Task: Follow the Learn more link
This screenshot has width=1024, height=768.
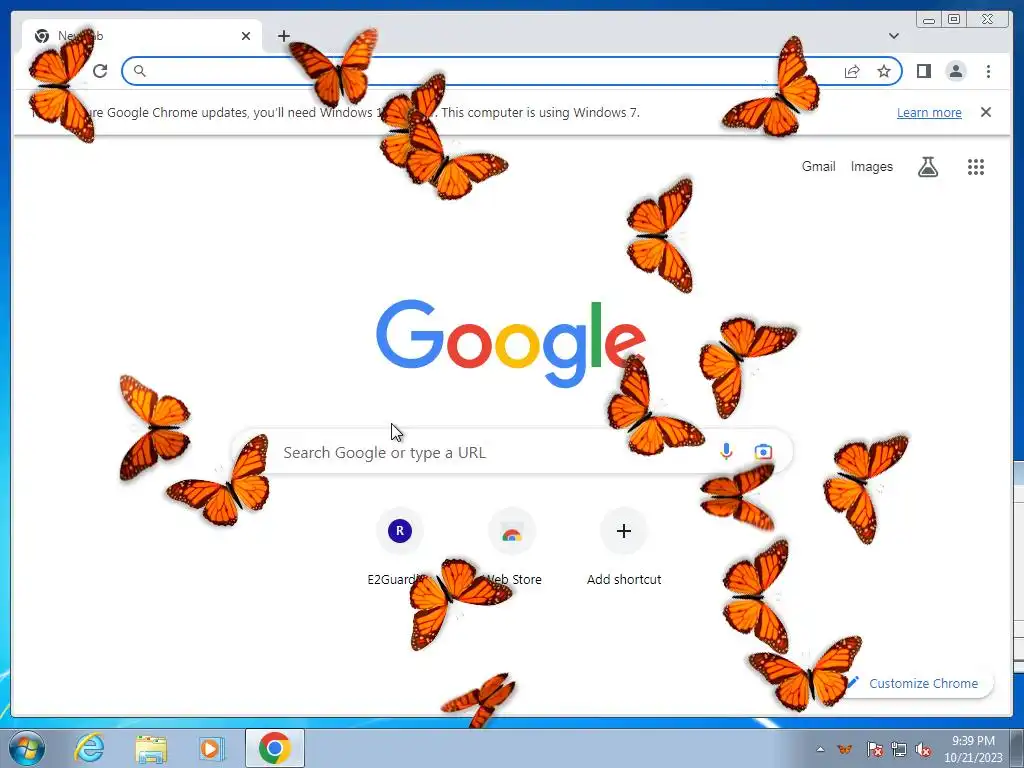Action: pyautogui.click(x=929, y=112)
